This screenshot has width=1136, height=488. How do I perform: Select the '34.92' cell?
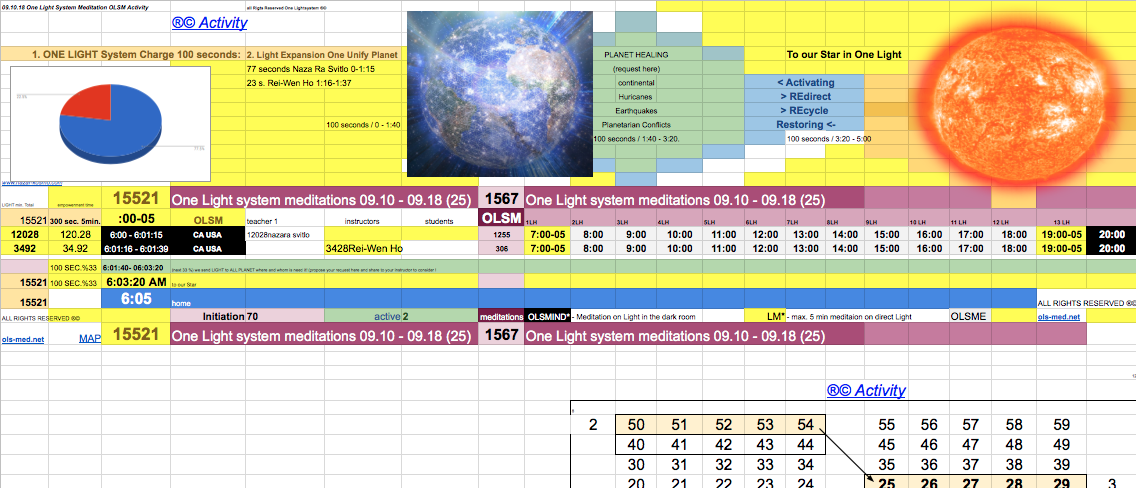pyautogui.click(x=75, y=248)
